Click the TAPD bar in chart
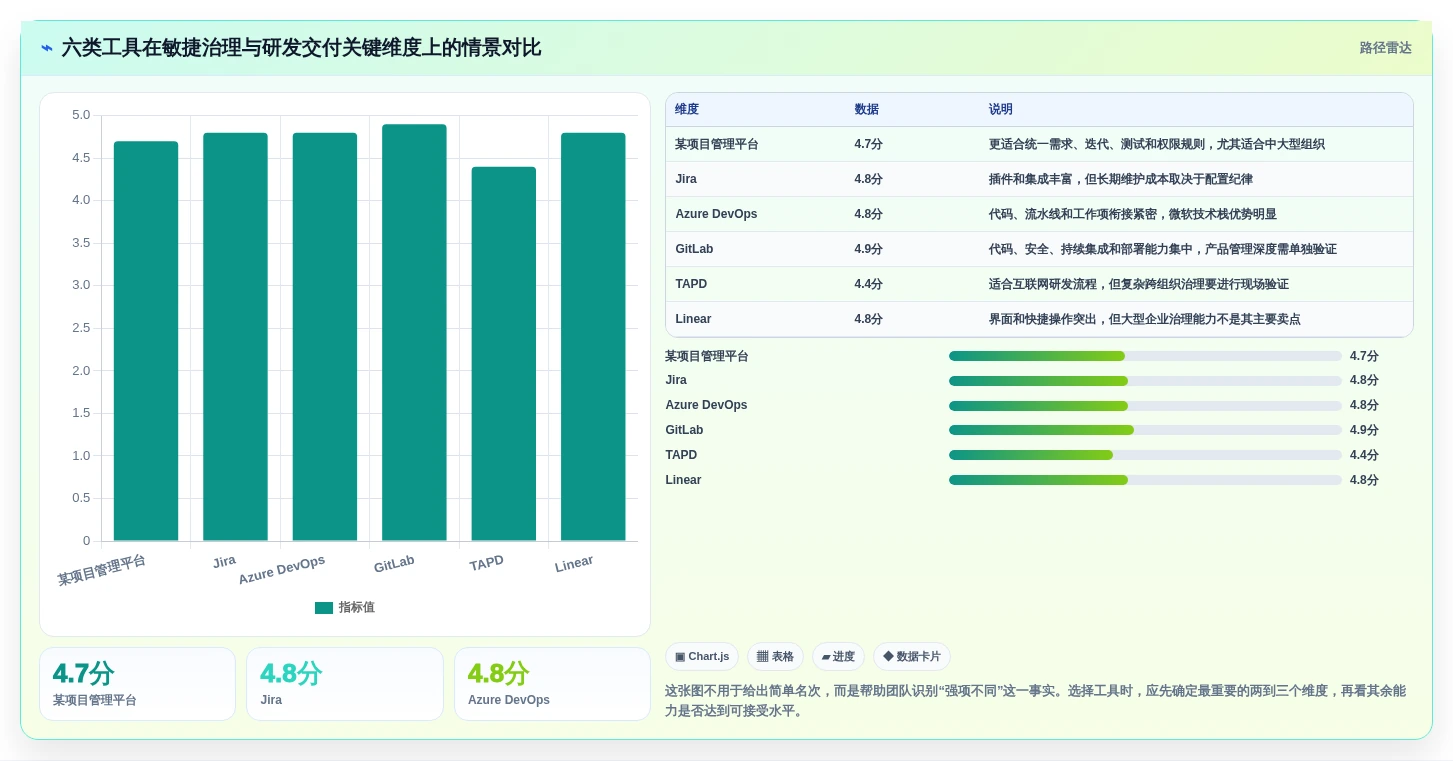 (504, 354)
